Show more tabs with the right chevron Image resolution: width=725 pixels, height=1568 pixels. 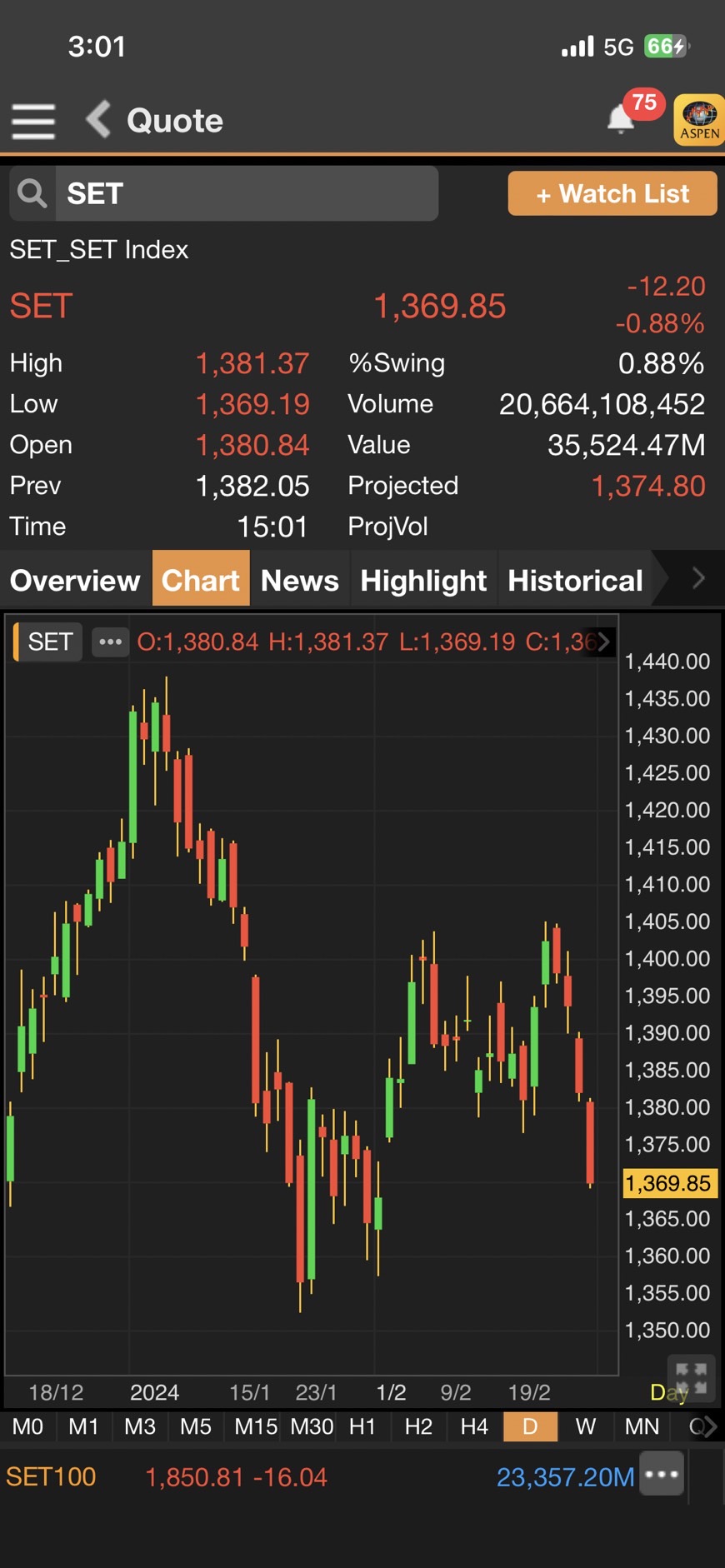pyautogui.click(x=698, y=578)
